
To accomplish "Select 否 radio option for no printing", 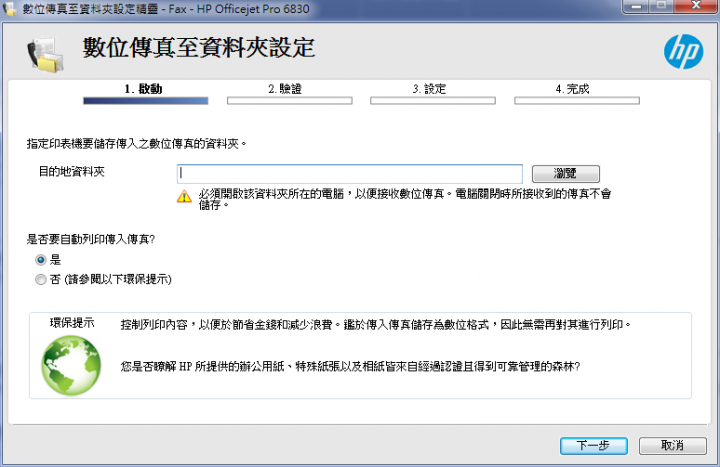I will (41, 279).
